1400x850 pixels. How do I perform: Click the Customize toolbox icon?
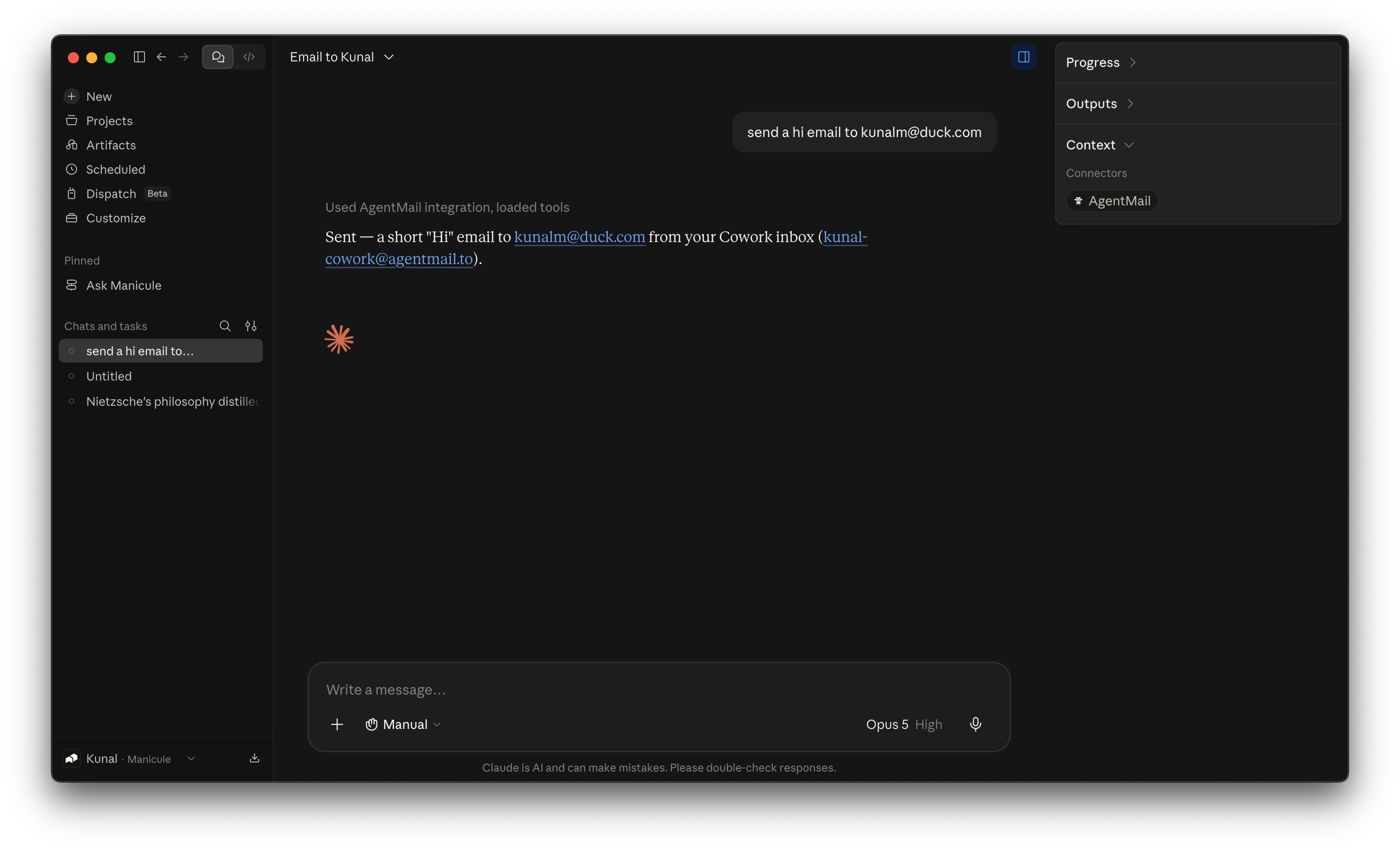pyautogui.click(x=72, y=218)
